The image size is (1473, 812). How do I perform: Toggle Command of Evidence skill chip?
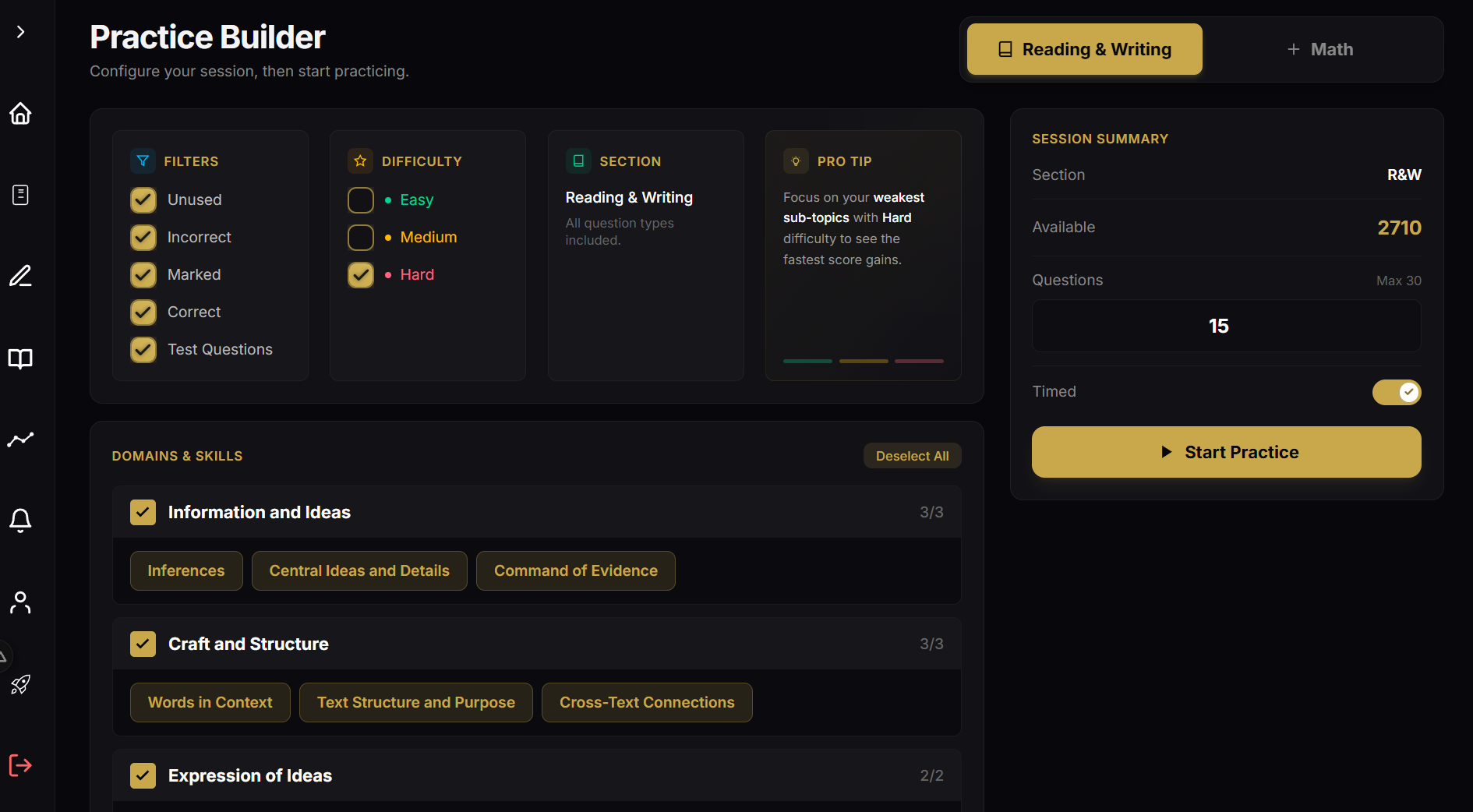(x=576, y=570)
